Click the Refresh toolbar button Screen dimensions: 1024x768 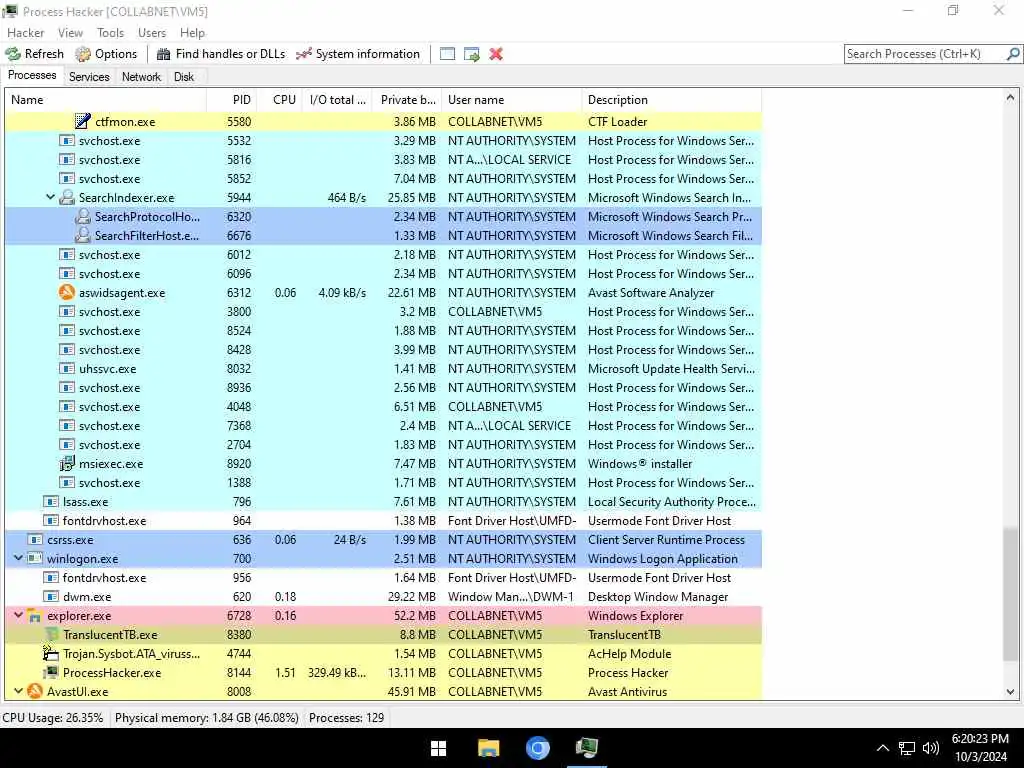[35, 54]
